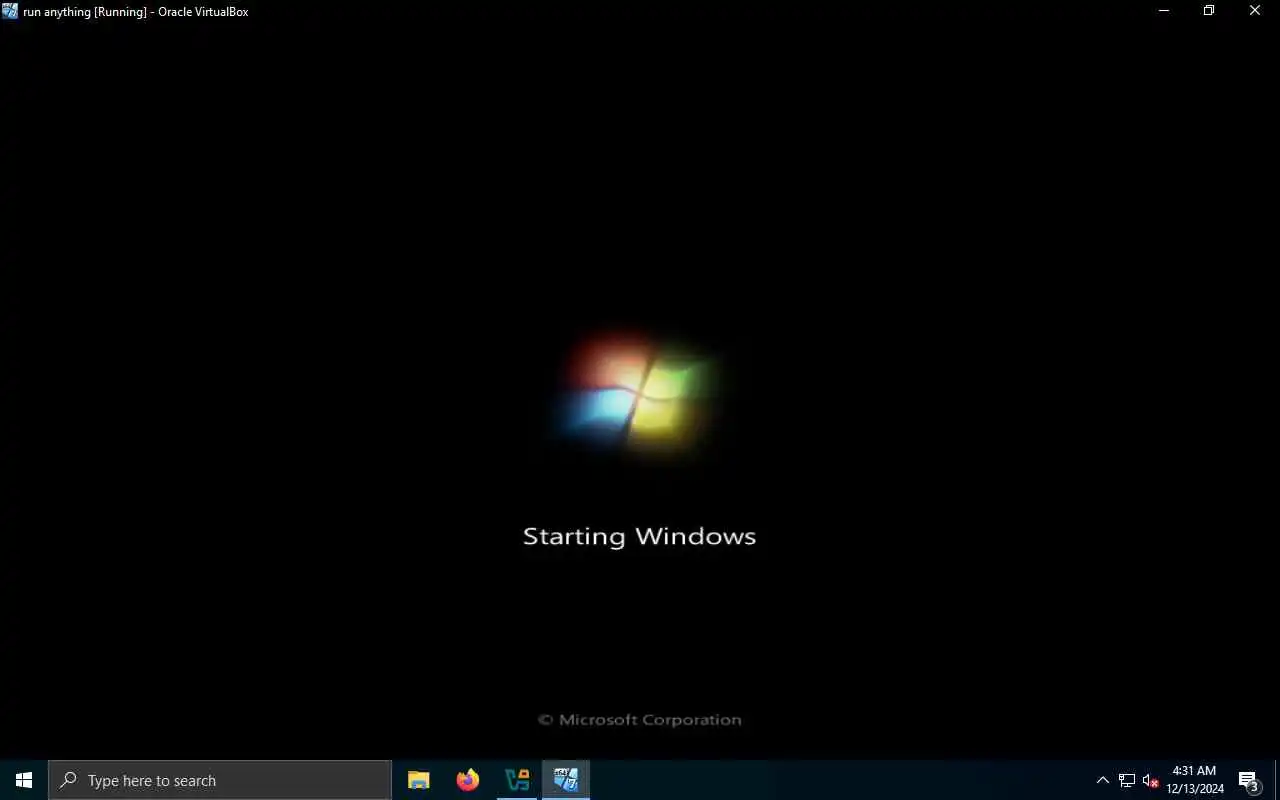Screen dimensions: 1280x800
Task: Click the VirtualBox window title bar icon
Action: tap(10, 11)
